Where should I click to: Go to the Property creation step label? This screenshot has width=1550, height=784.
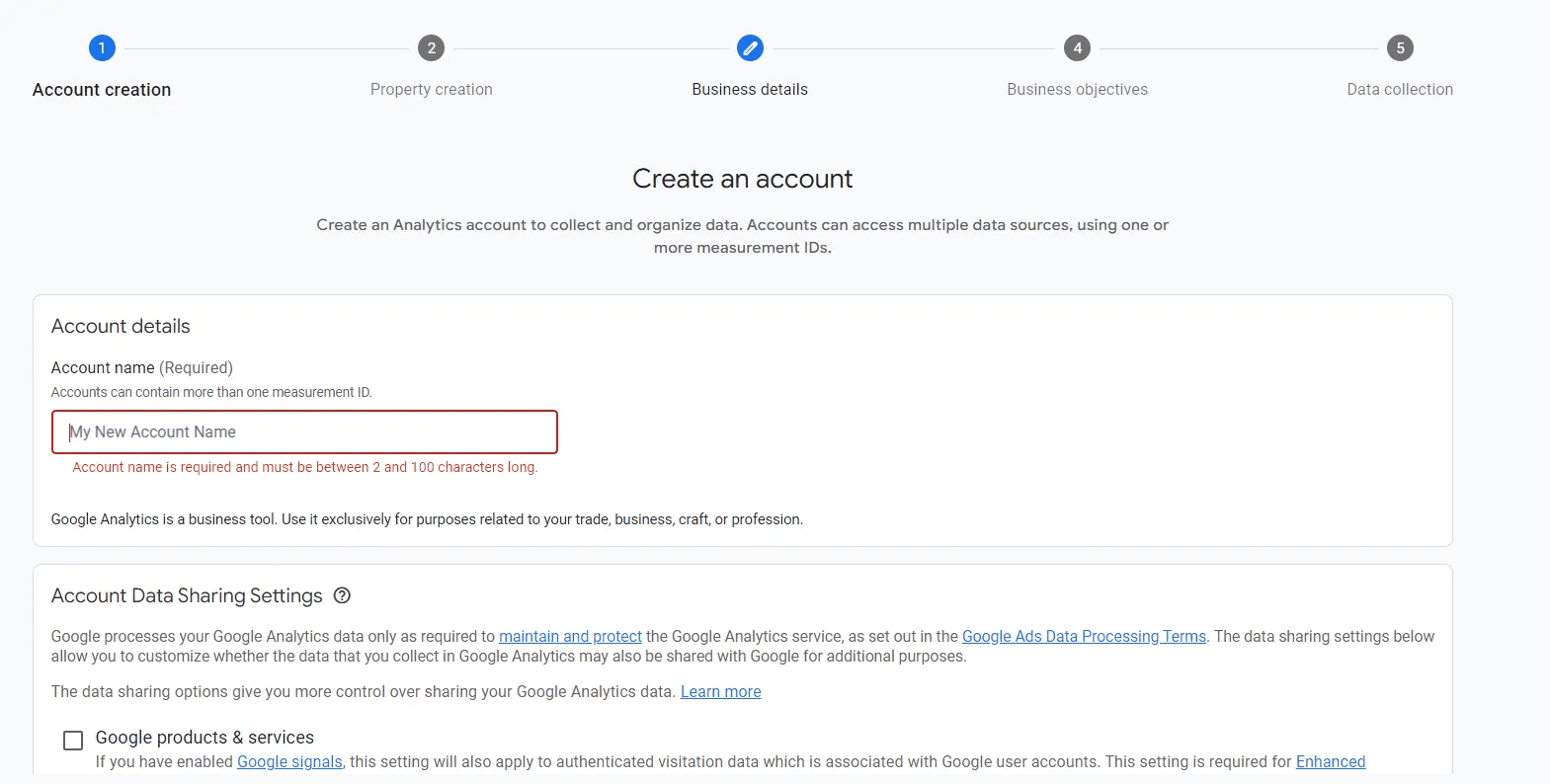point(432,90)
